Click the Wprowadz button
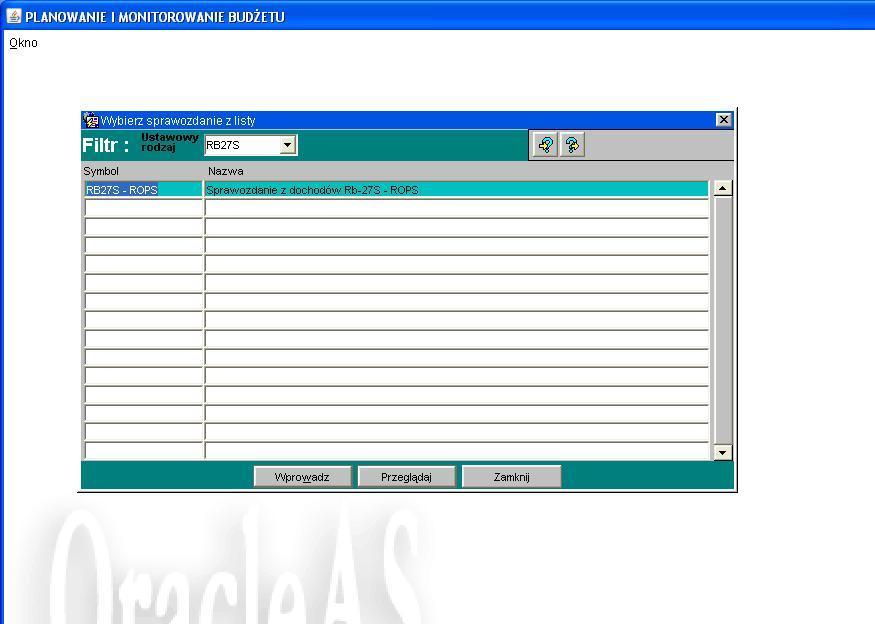Screen dimensions: 875x624 pyautogui.click(x=302, y=477)
